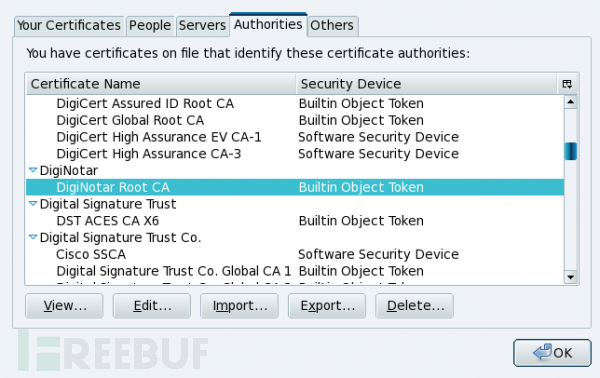Screen dimensions: 600x378
Task: Collapse Digital Signature Trust Co. group
Action: point(33,237)
